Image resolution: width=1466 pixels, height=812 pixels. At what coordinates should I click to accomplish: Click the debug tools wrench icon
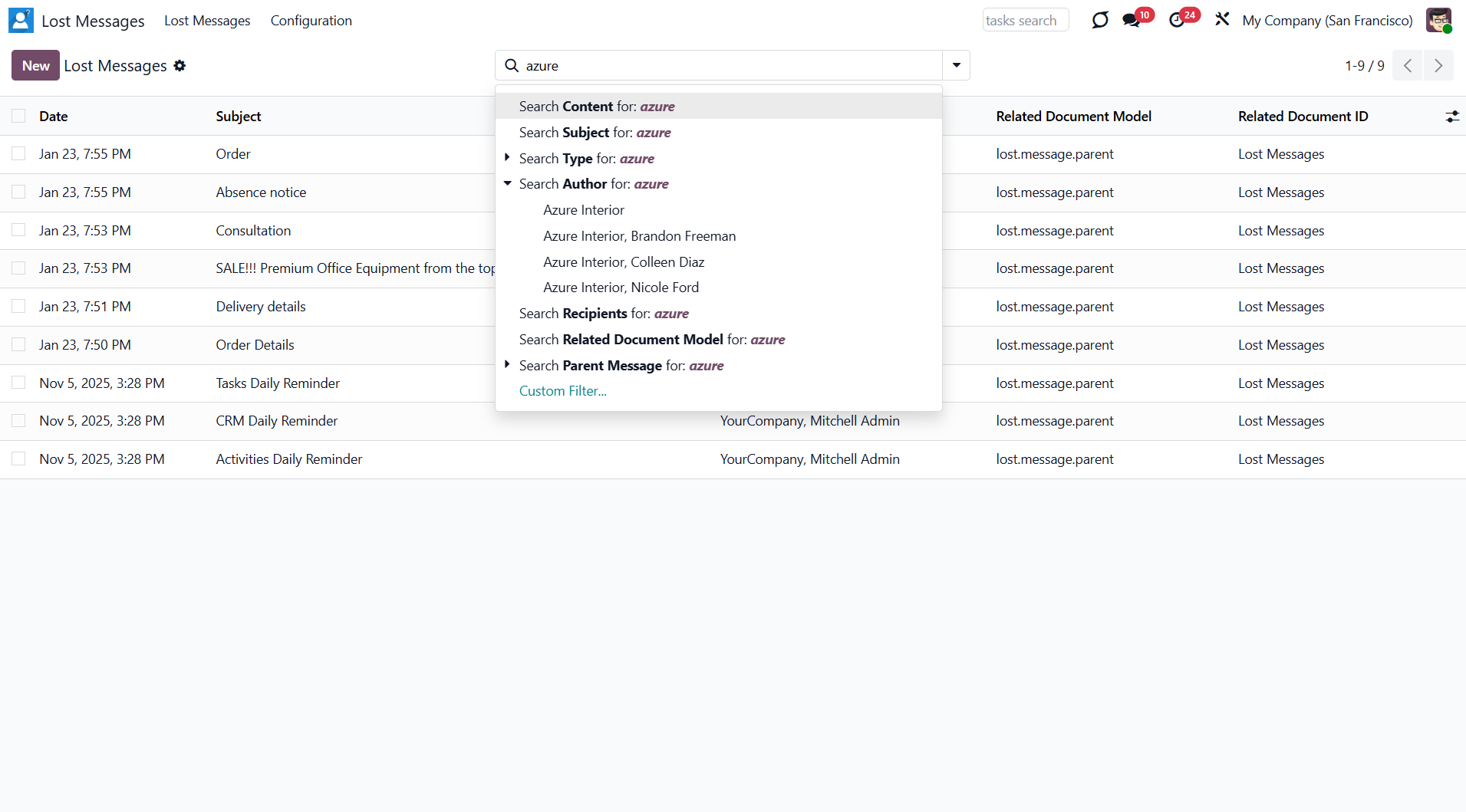1222,20
